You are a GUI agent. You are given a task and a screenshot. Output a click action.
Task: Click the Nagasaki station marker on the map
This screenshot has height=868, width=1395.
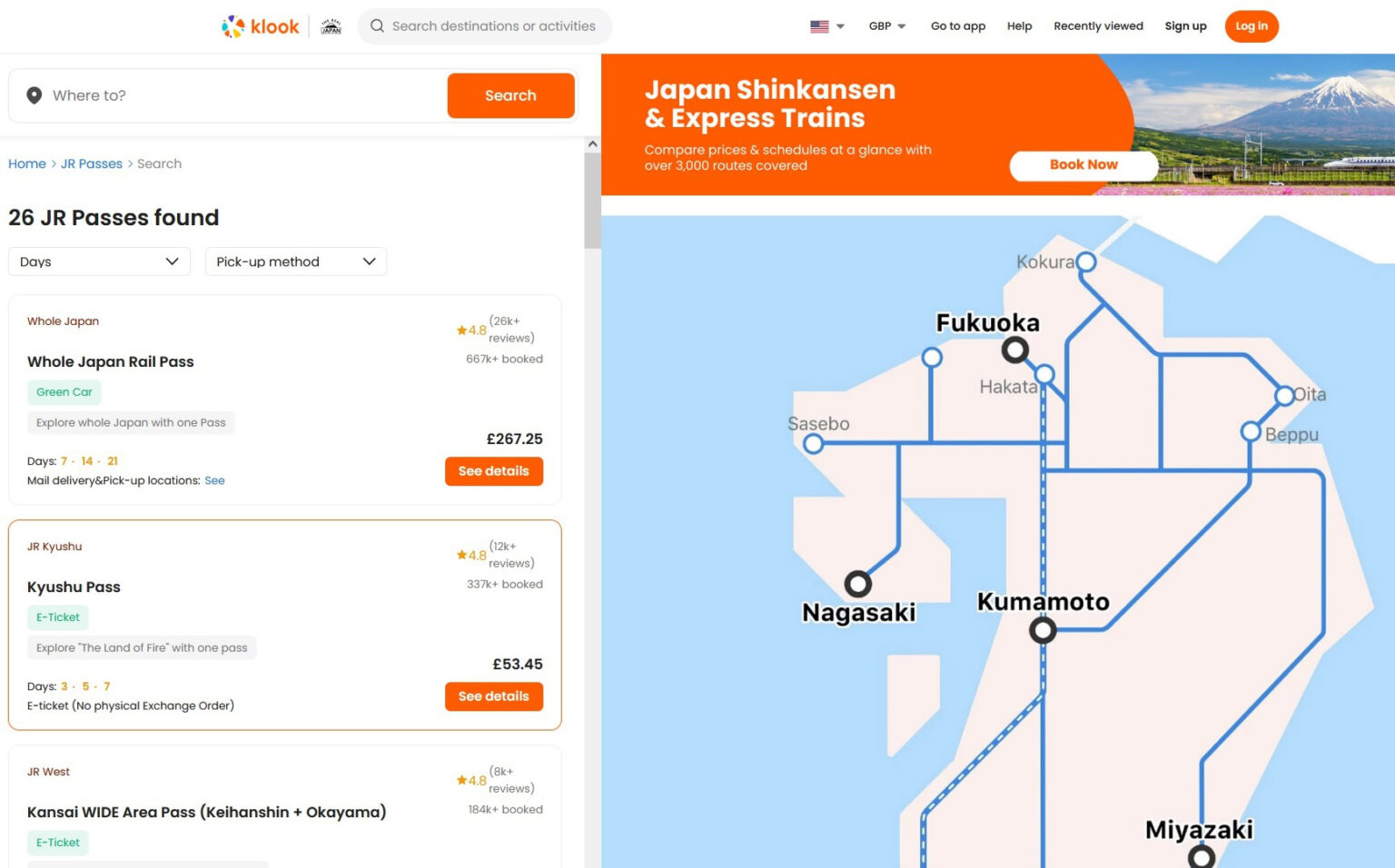pyautogui.click(x=857, y=584)
